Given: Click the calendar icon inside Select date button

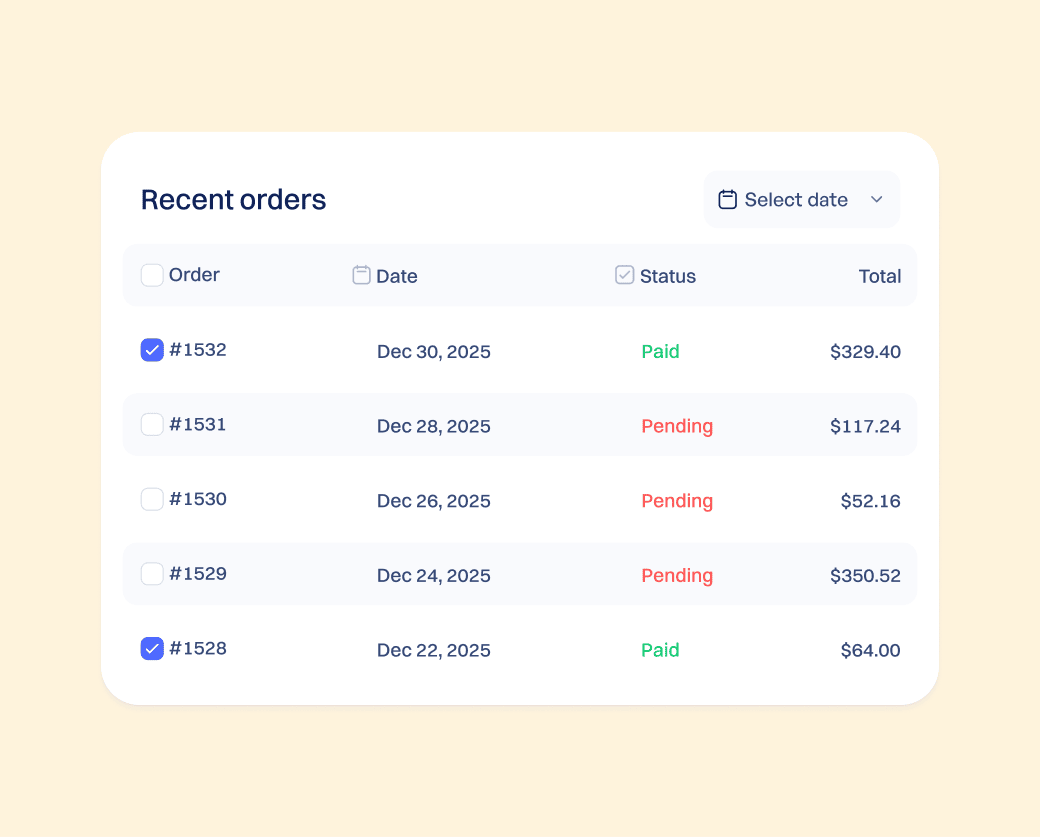Looking at the screenshot, I should click(727, 199).
